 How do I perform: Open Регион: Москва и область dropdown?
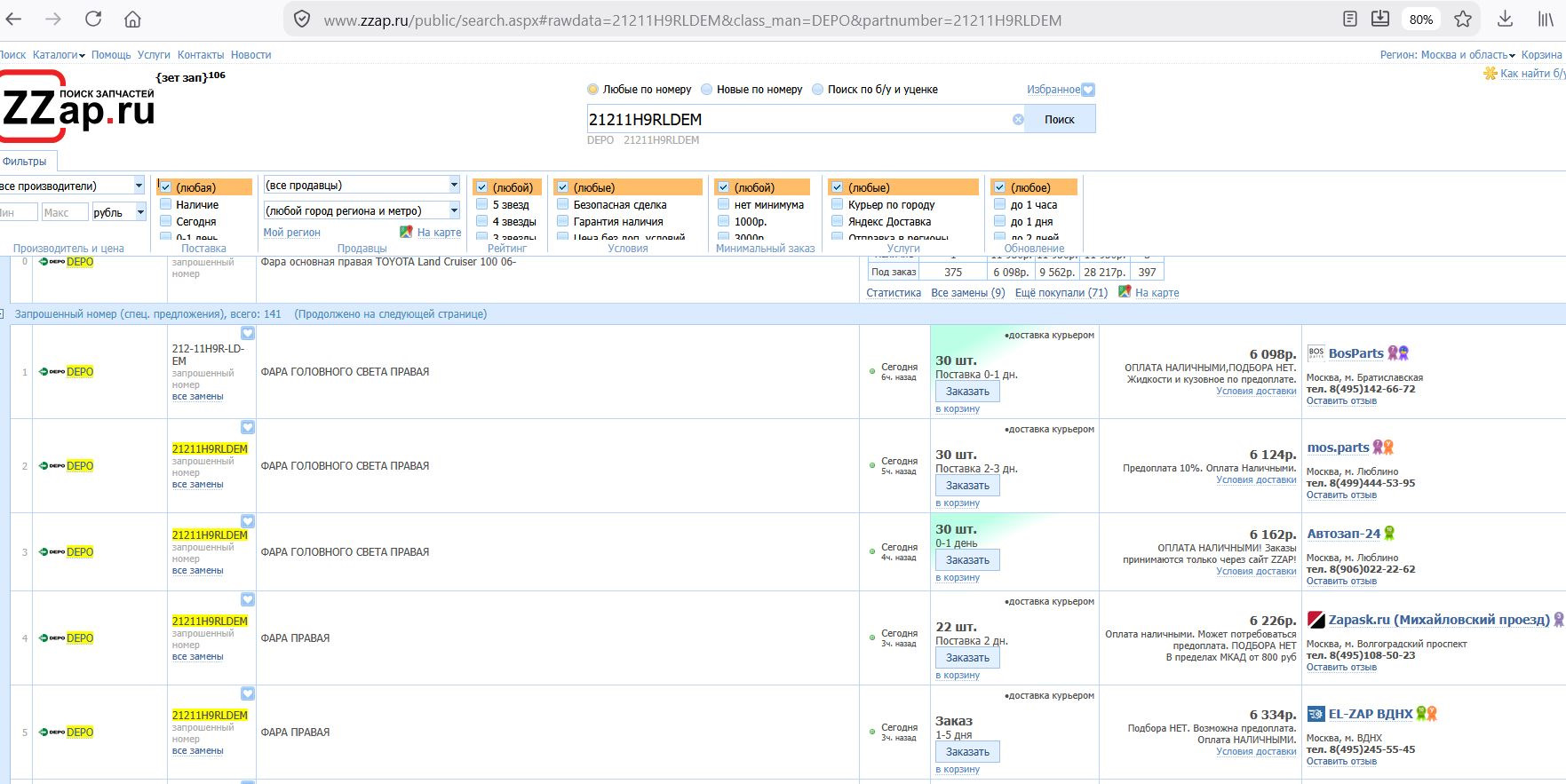(x=1448, y=55)
